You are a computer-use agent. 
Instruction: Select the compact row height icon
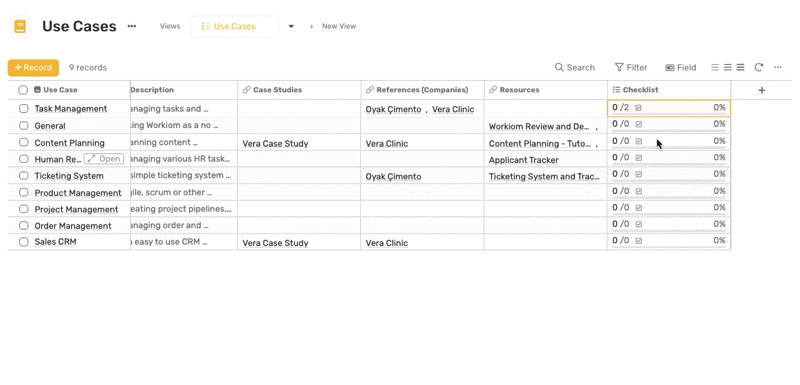(715, 67)
